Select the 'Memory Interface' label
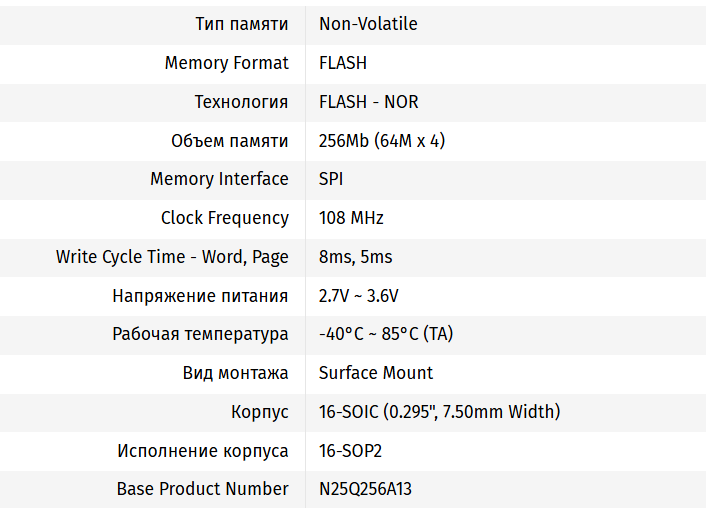706x508 pixels. pyautogui.click(x=219, y=179)
